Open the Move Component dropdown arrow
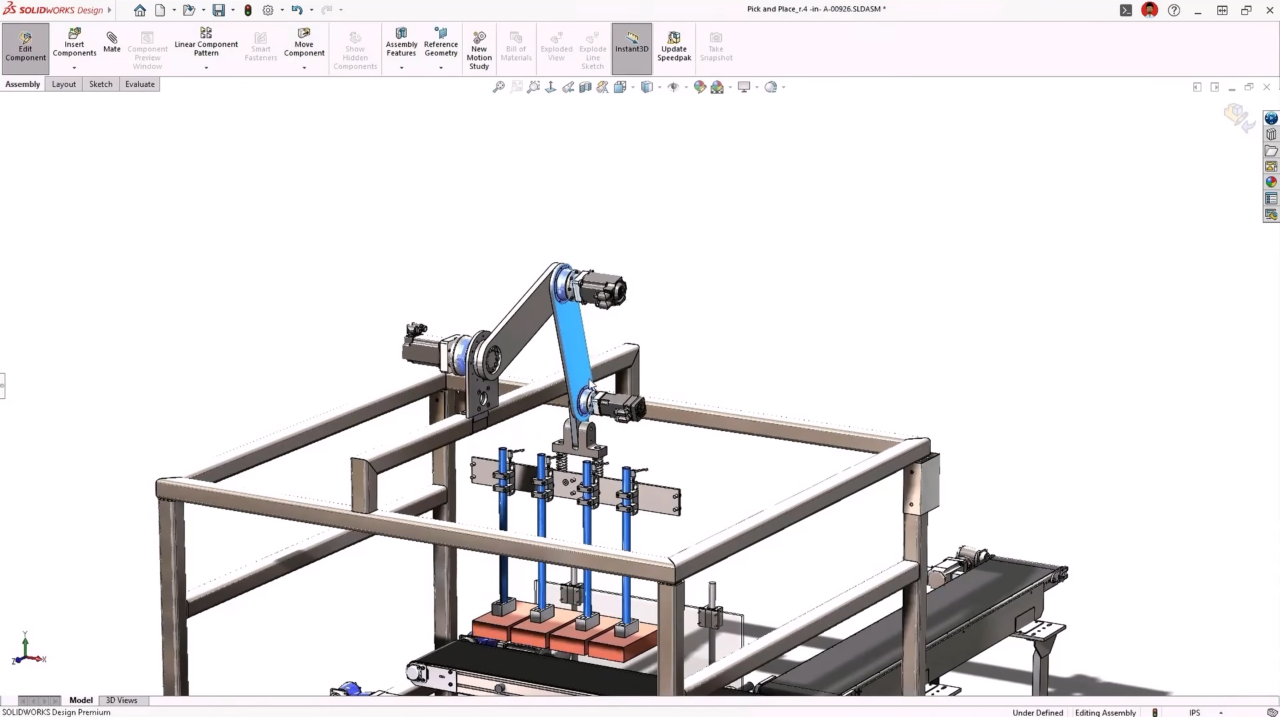The image size is (1280, 717). [x=304, y=68]
